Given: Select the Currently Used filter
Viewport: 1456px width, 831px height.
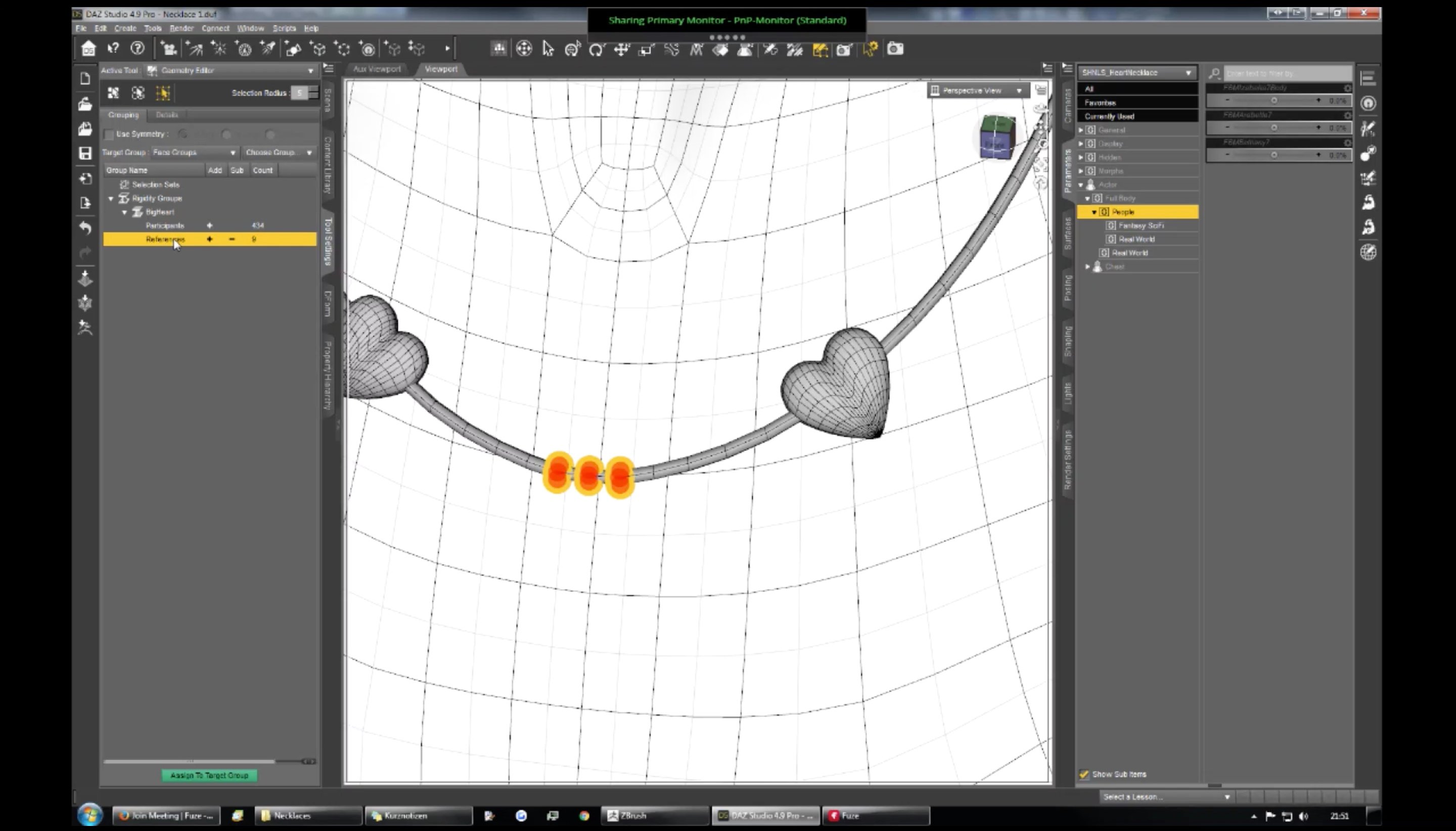Looking at the screenshot, I should 1137,116.
